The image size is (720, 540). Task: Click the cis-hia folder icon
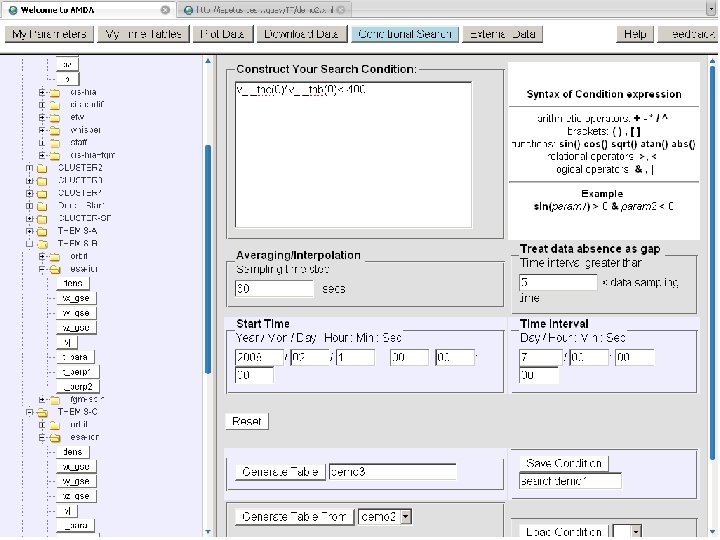coord(55,93)
